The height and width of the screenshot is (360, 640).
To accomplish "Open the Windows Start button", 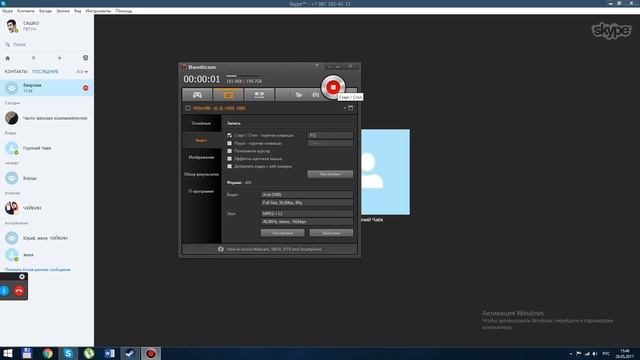I will click(7, 353).
